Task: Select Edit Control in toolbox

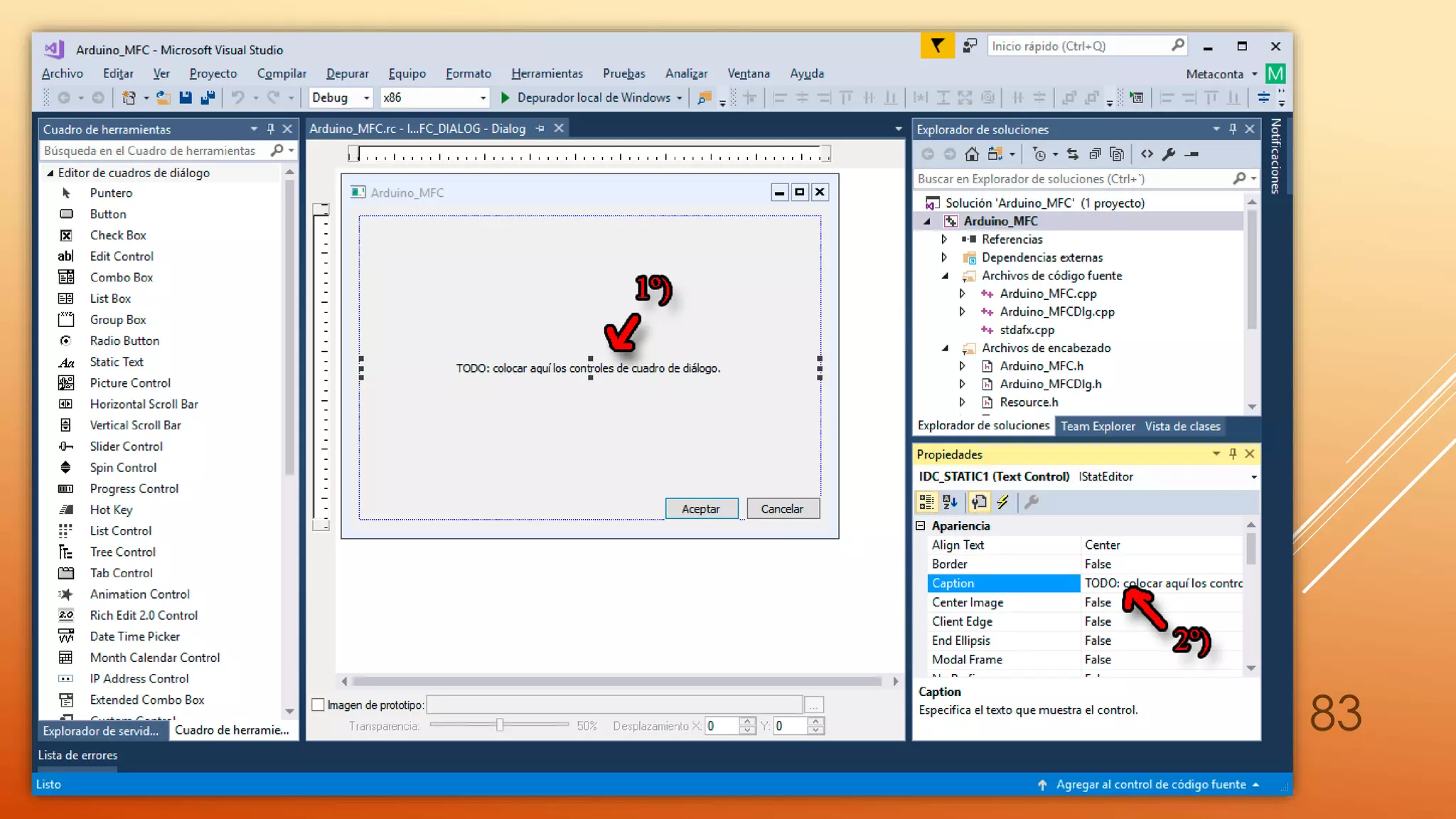Action: (122, 256)
